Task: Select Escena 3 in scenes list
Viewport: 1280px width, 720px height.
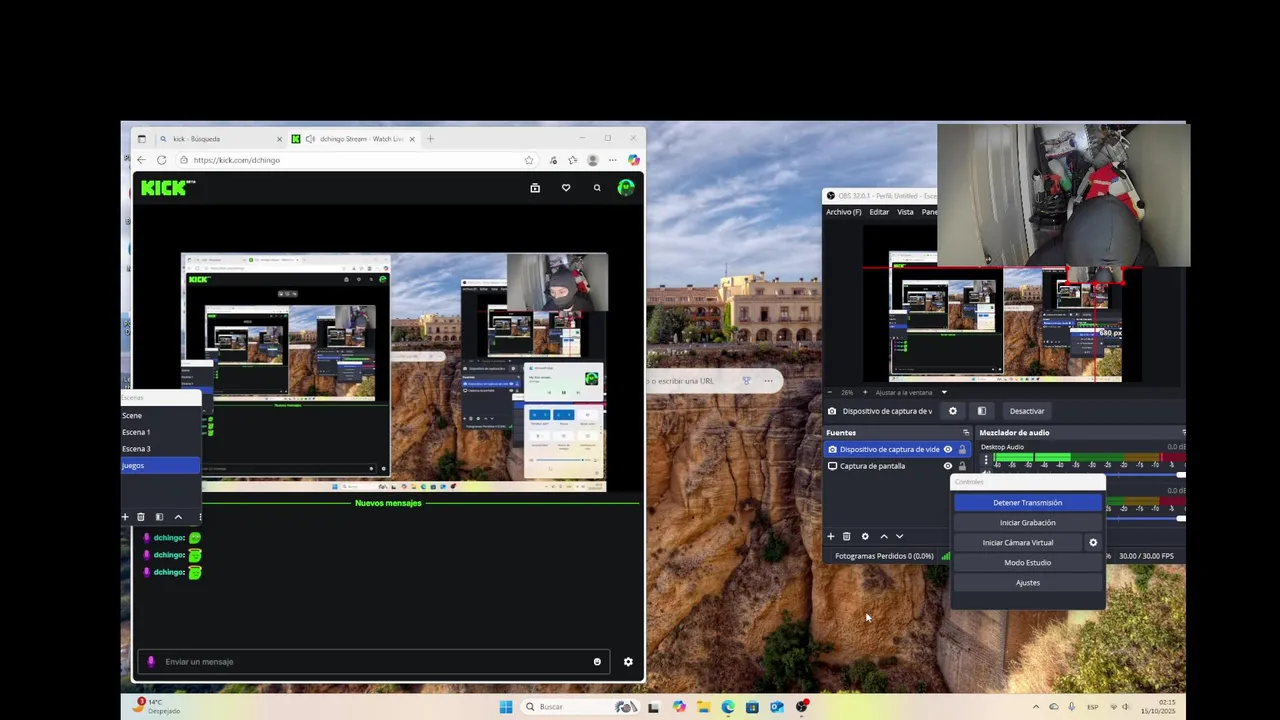Action: [160, 449]
